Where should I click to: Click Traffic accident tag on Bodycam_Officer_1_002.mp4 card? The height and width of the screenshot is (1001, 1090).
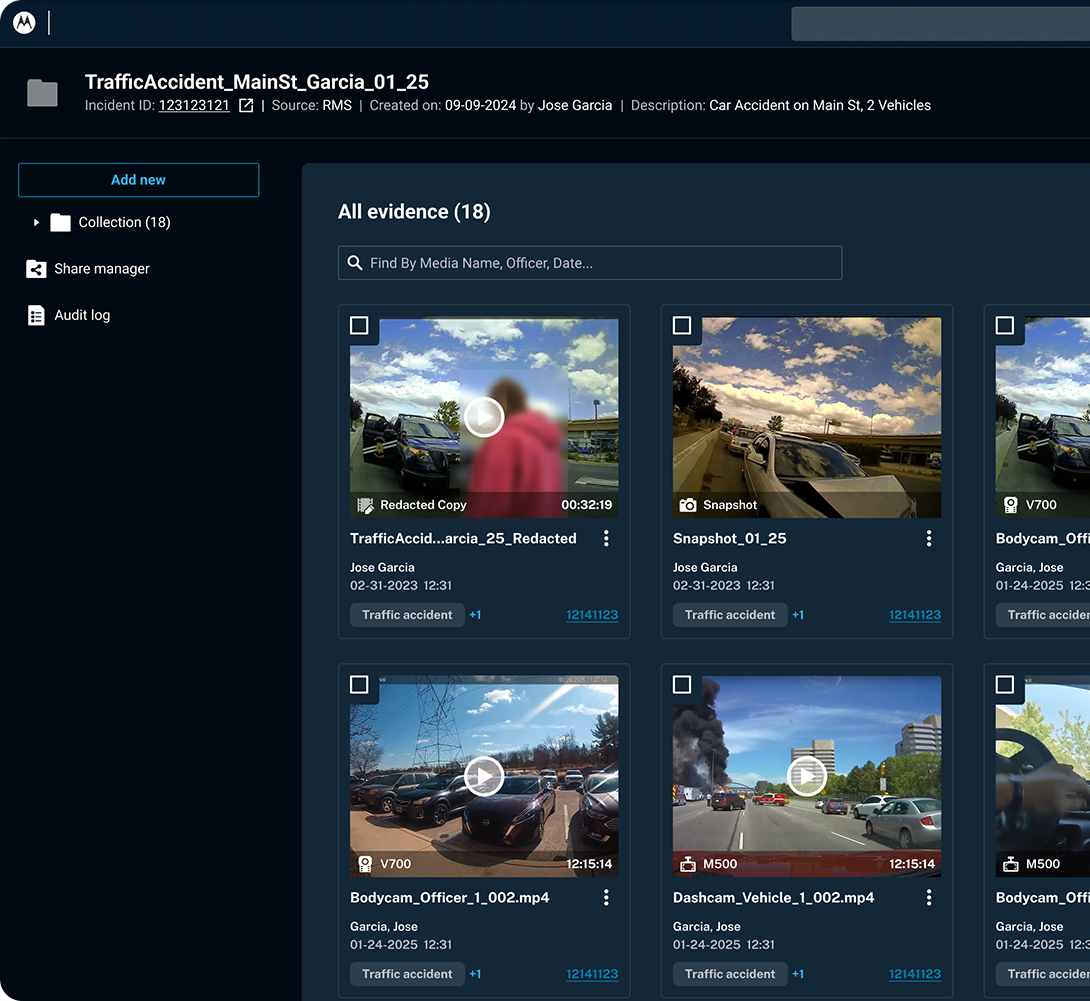click(x=407, y=975)
